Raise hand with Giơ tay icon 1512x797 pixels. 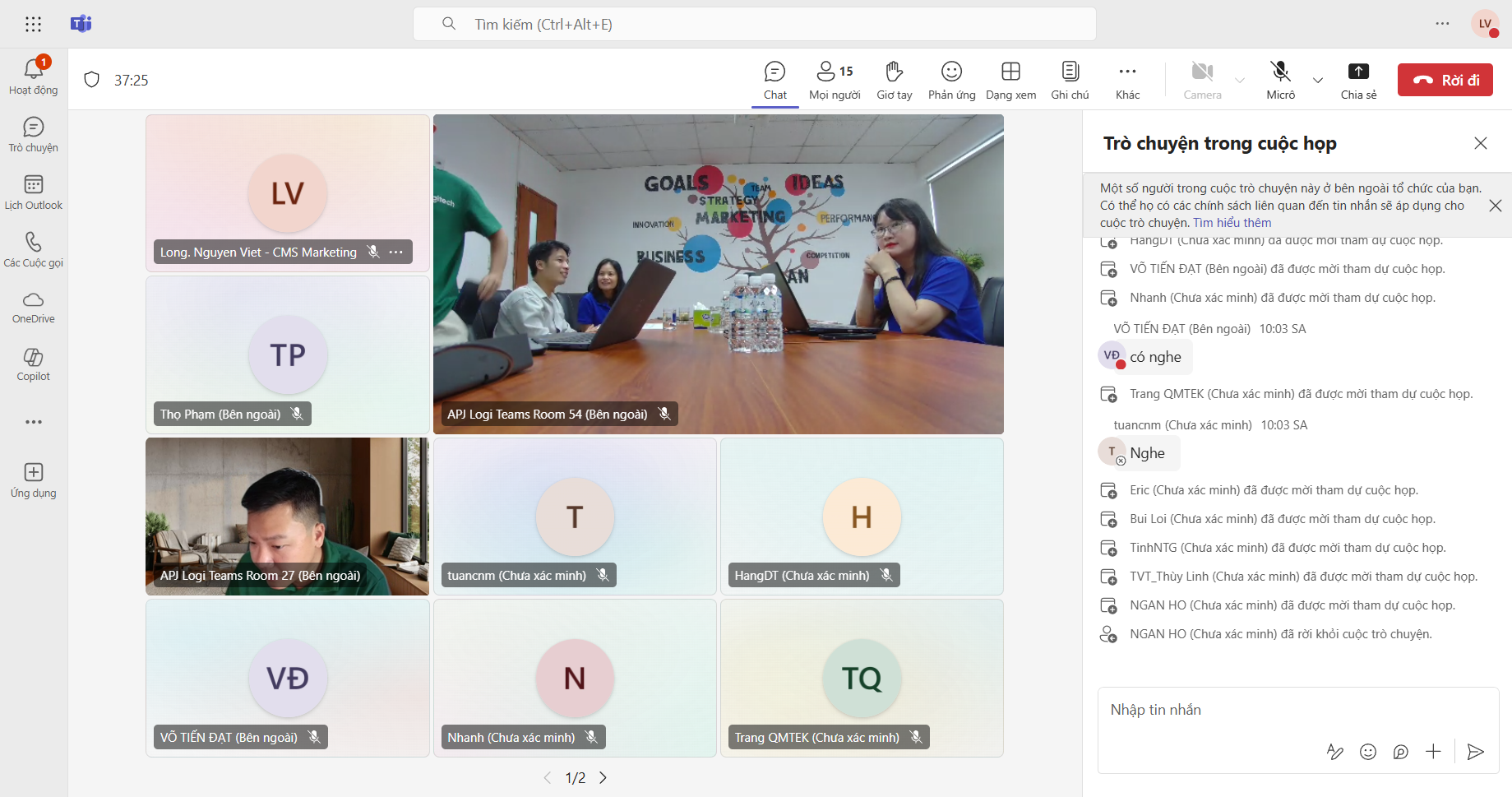(x=894, y=80)
